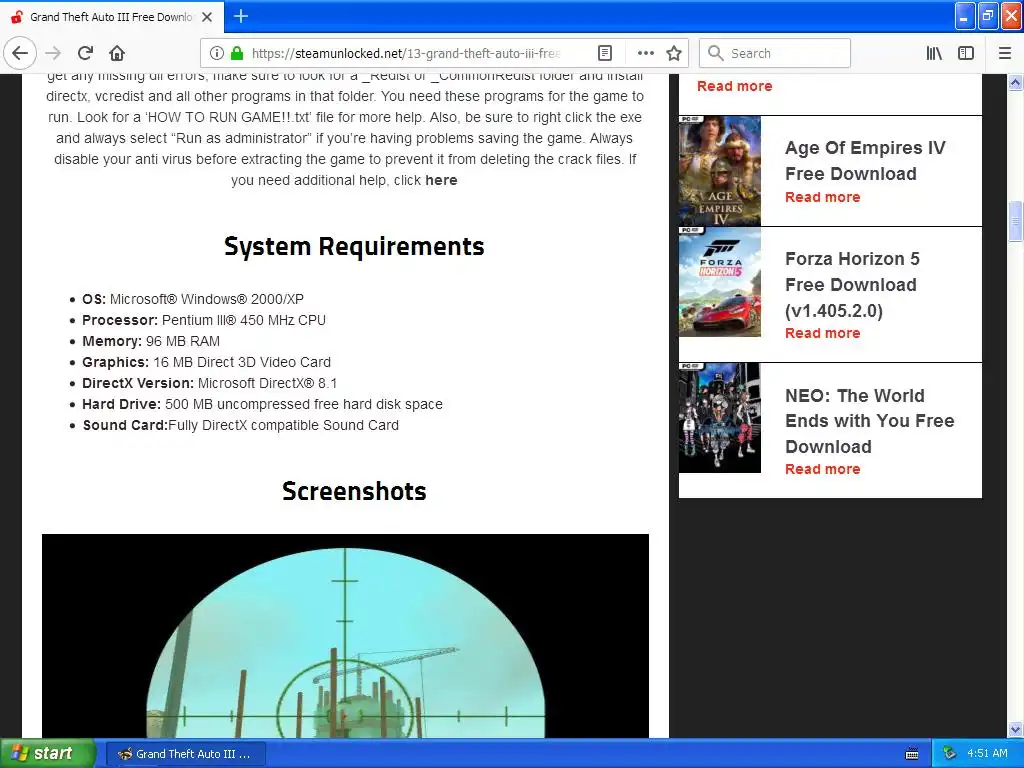Viewport: 1024px width, 768px height.
Task: Click the topmost Read more link in sidebar
Action: point(735,86)
